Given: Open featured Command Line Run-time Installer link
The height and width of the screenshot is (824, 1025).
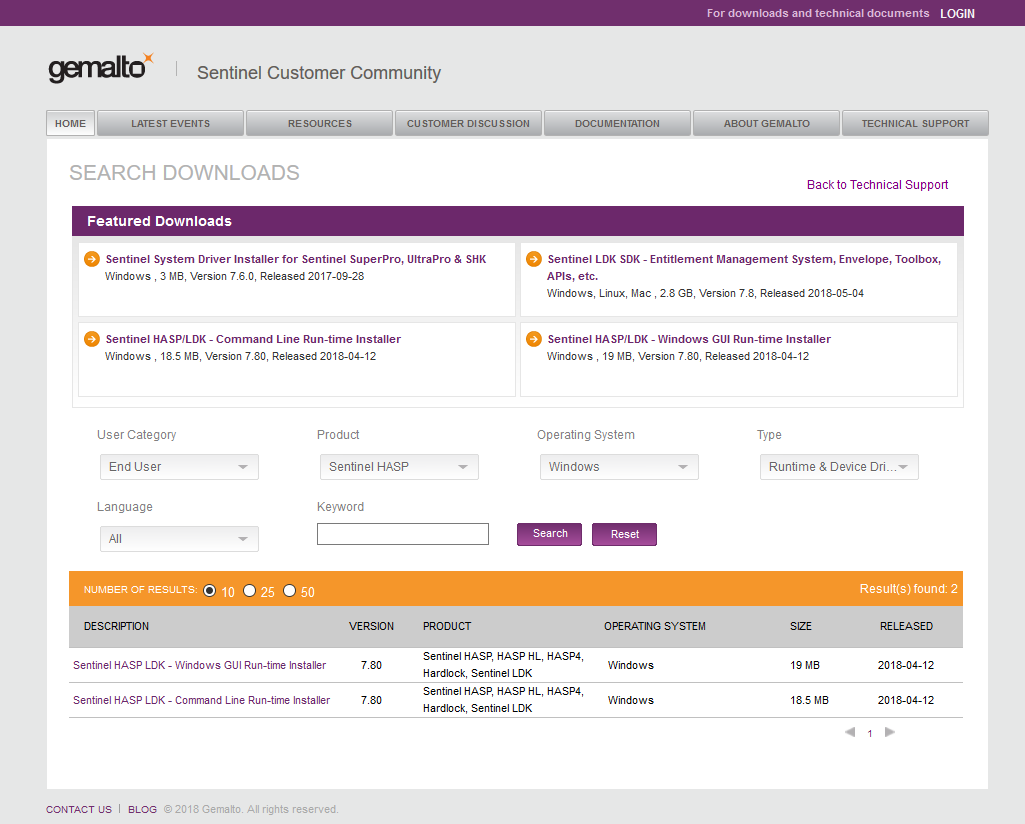Looking at the screenshot, I should click(x=253, y=338).
